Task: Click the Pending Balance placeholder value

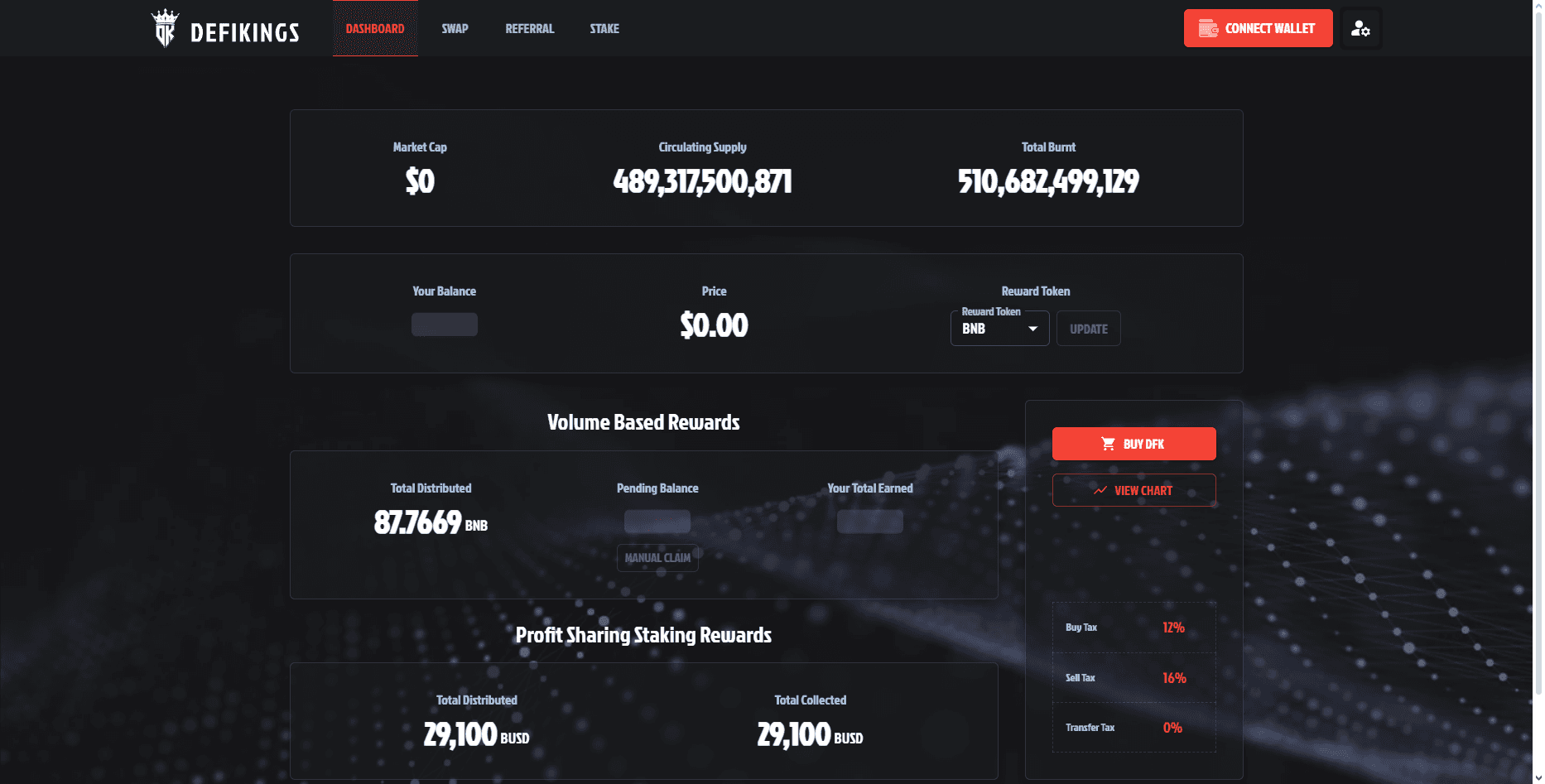Action: pyautogui.click(x=657, y=522)
